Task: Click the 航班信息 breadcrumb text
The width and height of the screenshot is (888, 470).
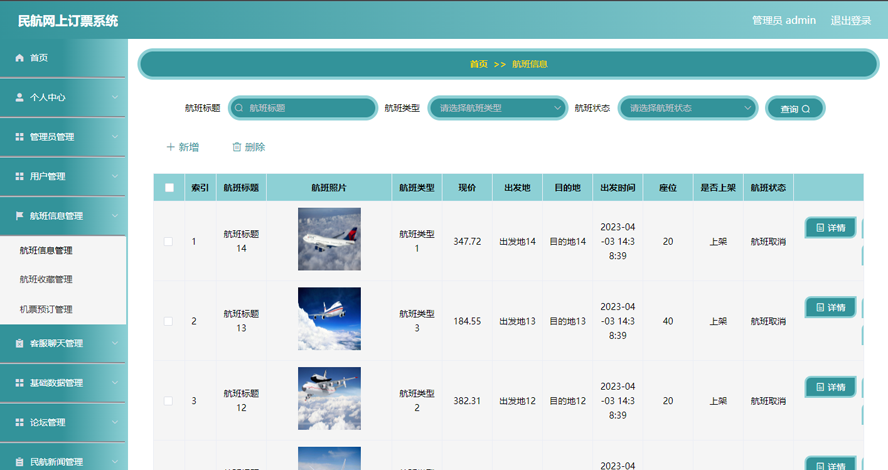Action: point(530,64)
